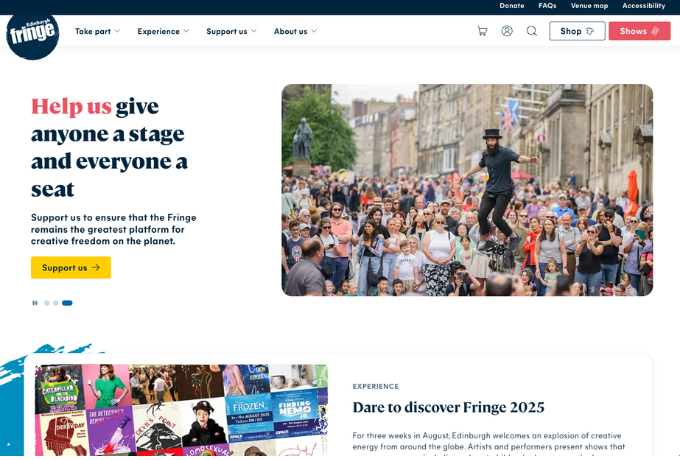Click the street performer hero photo
Image resolution: width=680 pixels, height=460 pixels.
tap(467, 190)
